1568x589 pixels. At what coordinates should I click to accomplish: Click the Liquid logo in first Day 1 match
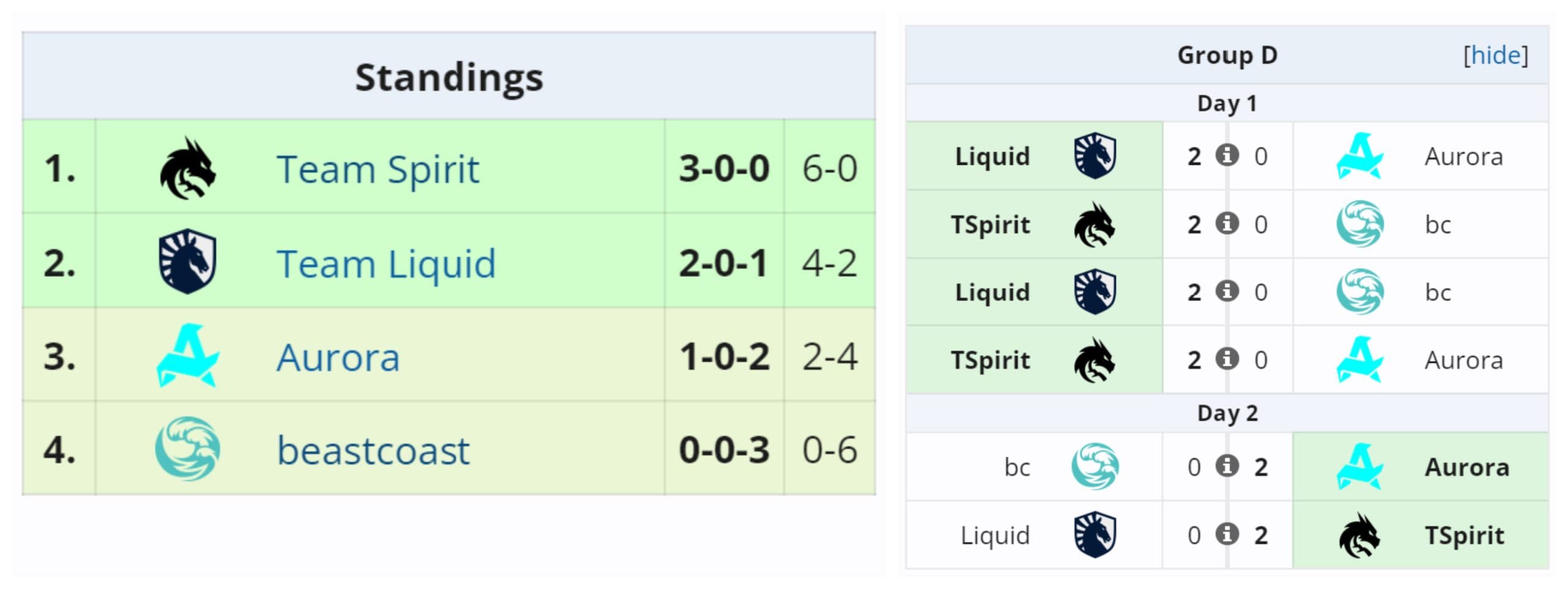tap(1095, 156)
